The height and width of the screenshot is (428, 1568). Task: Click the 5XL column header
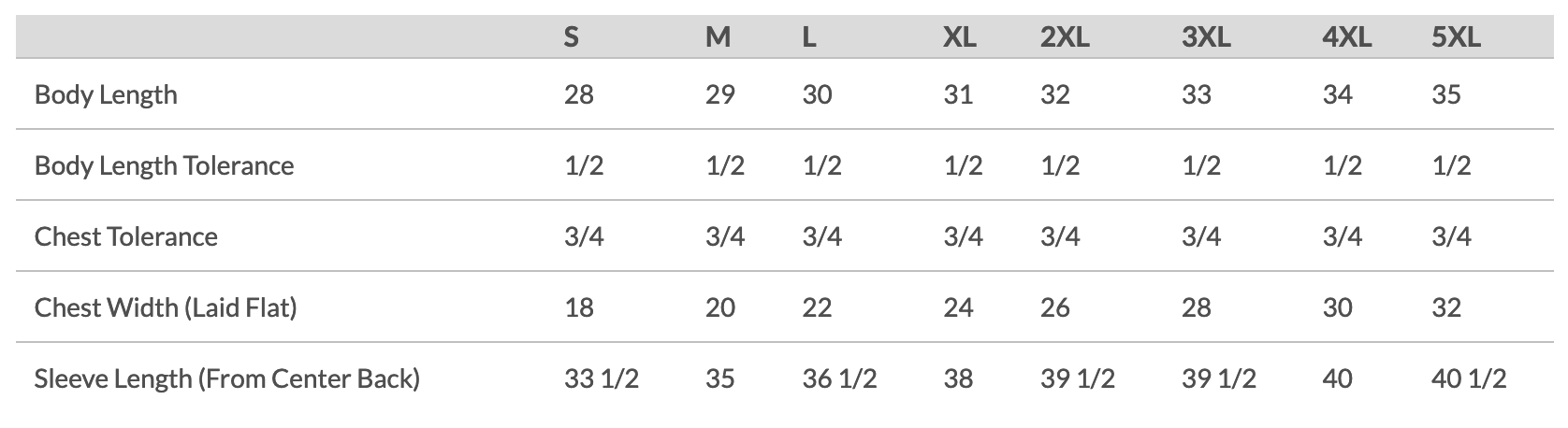pyautogui.click(x=1457, y=37)
